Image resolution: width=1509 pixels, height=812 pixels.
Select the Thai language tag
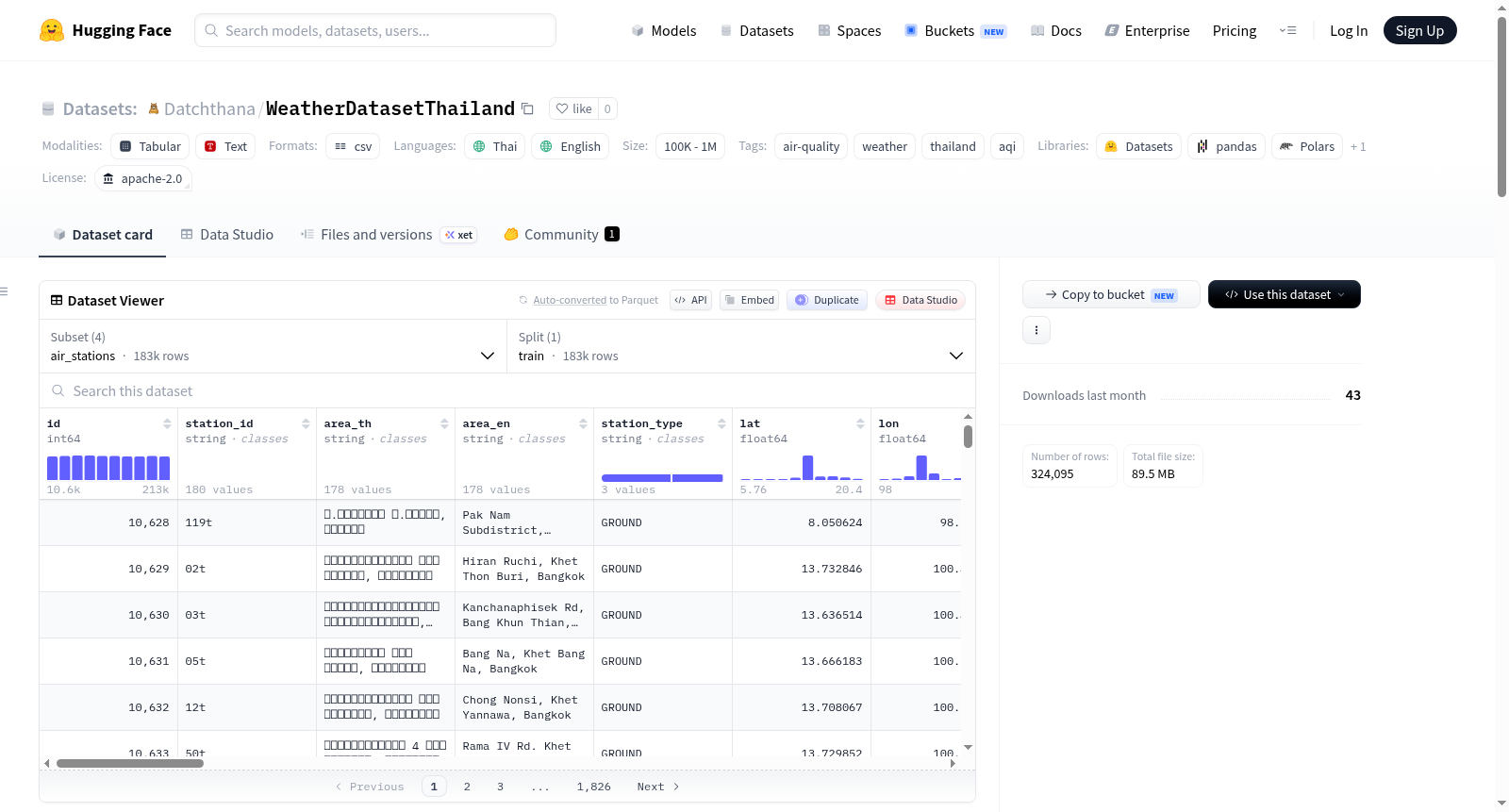[495, 146]
